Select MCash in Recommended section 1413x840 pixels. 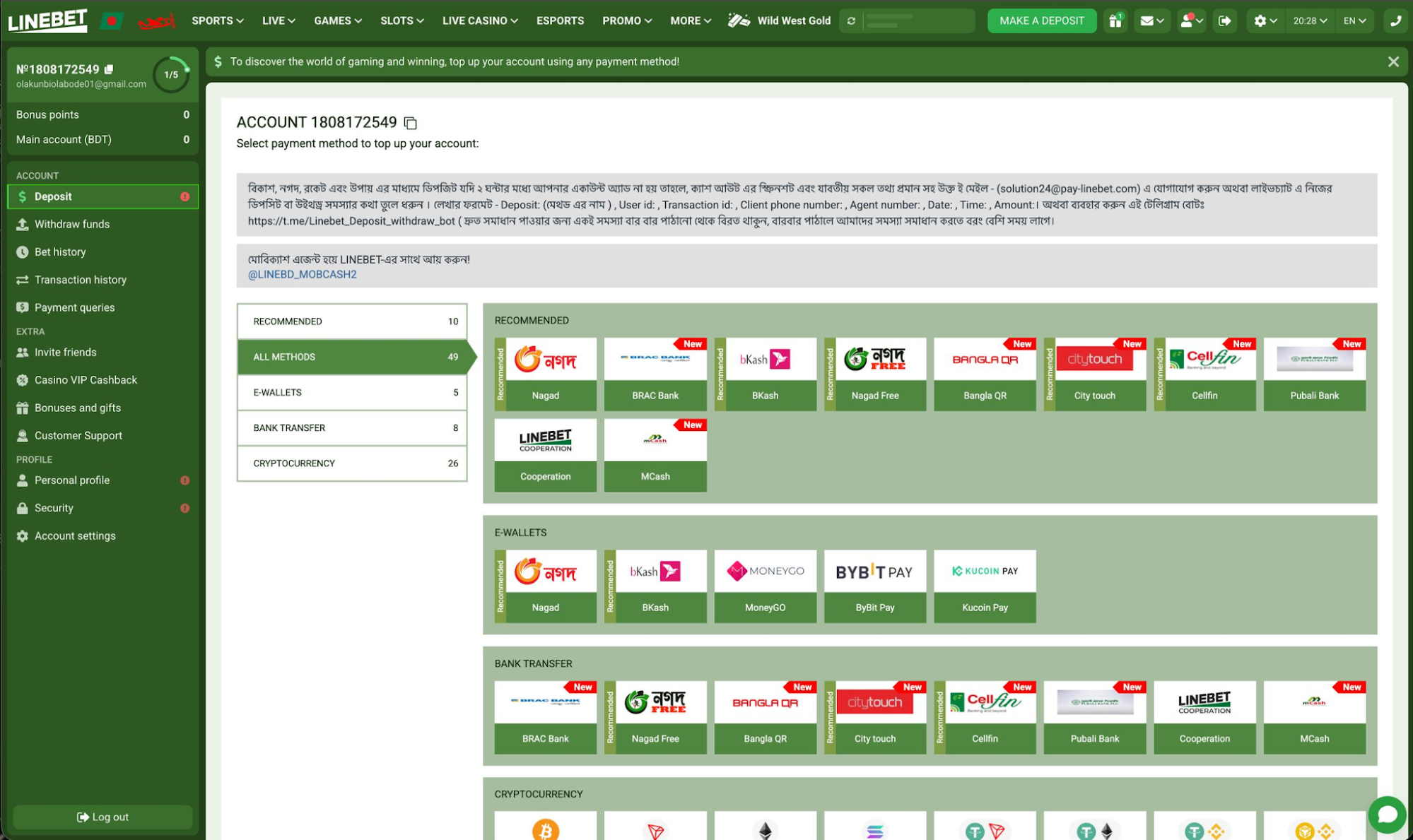(655, 455)
